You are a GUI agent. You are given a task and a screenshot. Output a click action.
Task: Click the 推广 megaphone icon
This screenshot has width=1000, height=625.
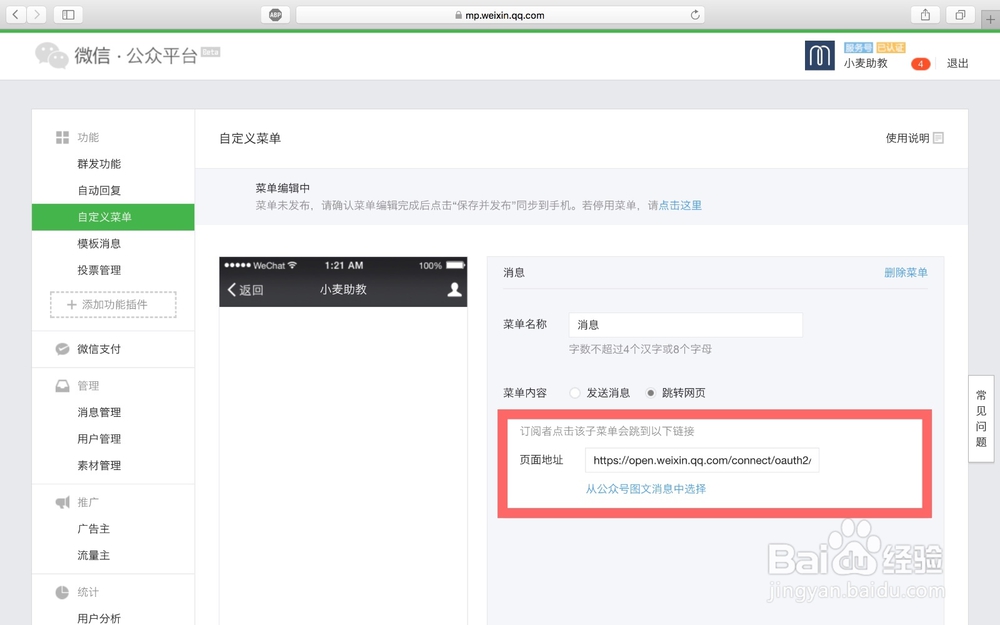coord(62,502)
